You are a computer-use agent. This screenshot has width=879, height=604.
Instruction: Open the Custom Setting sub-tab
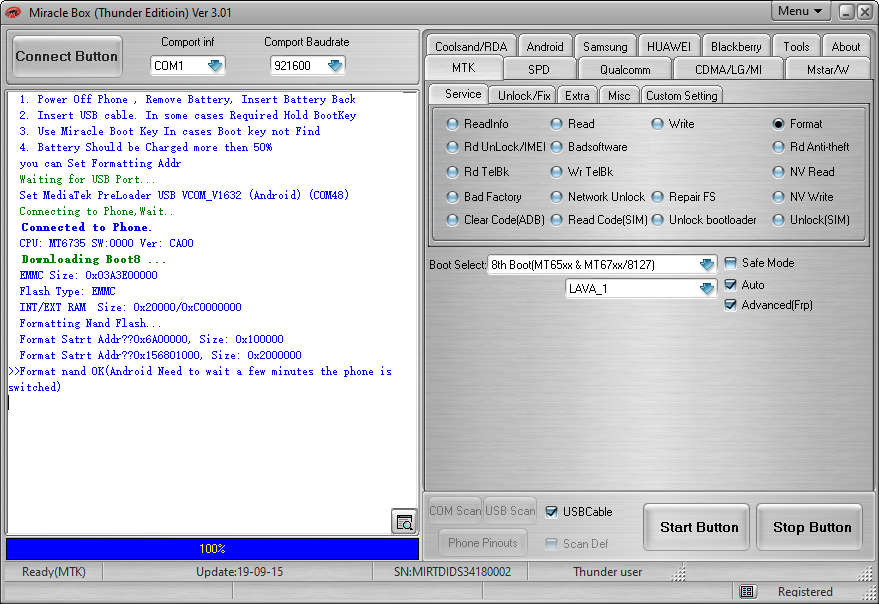point(681,95)
